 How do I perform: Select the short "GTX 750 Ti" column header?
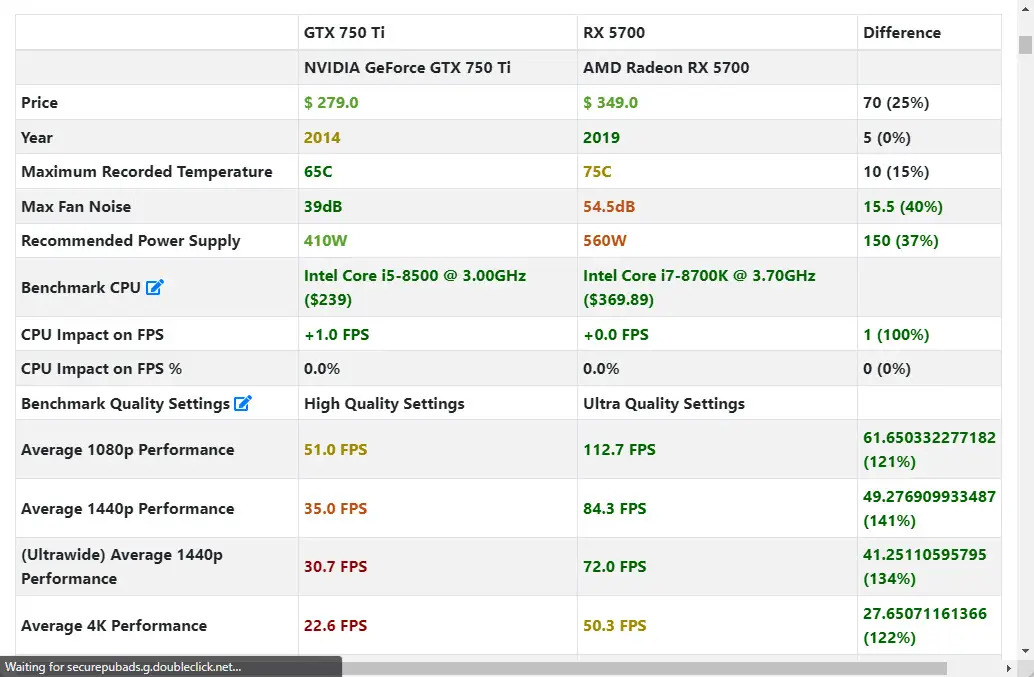tap(344, 32)
